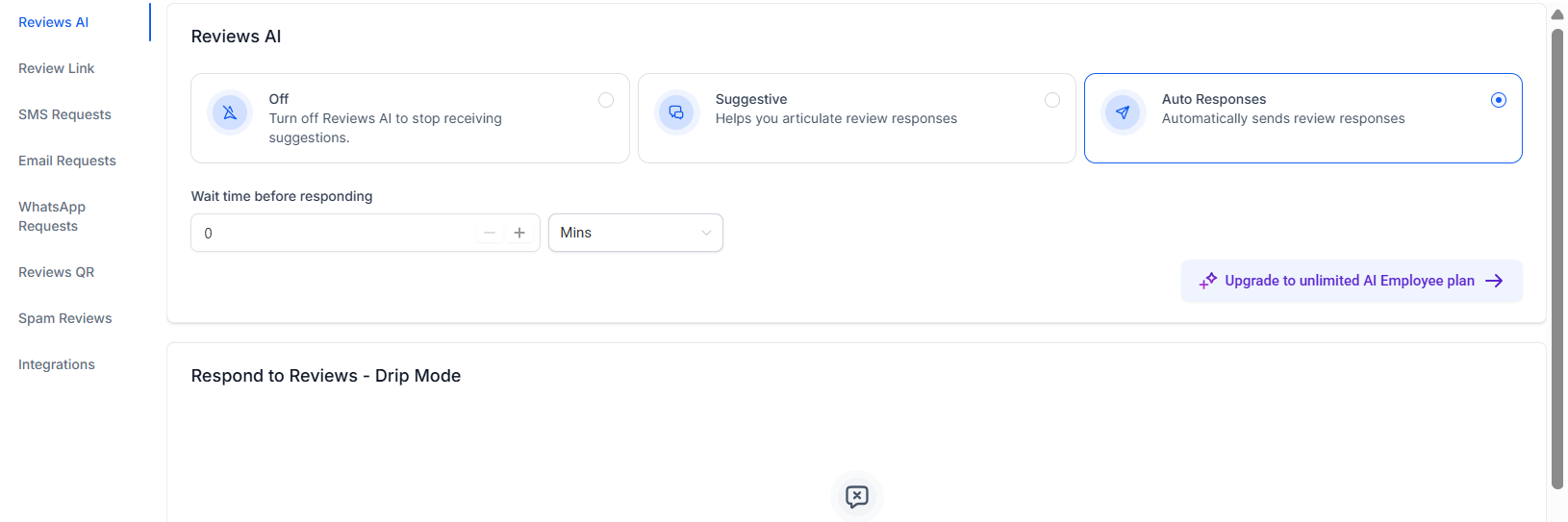Open the Integrations page link
This screenshot has width=1568, height=522.
coord(57,364)
